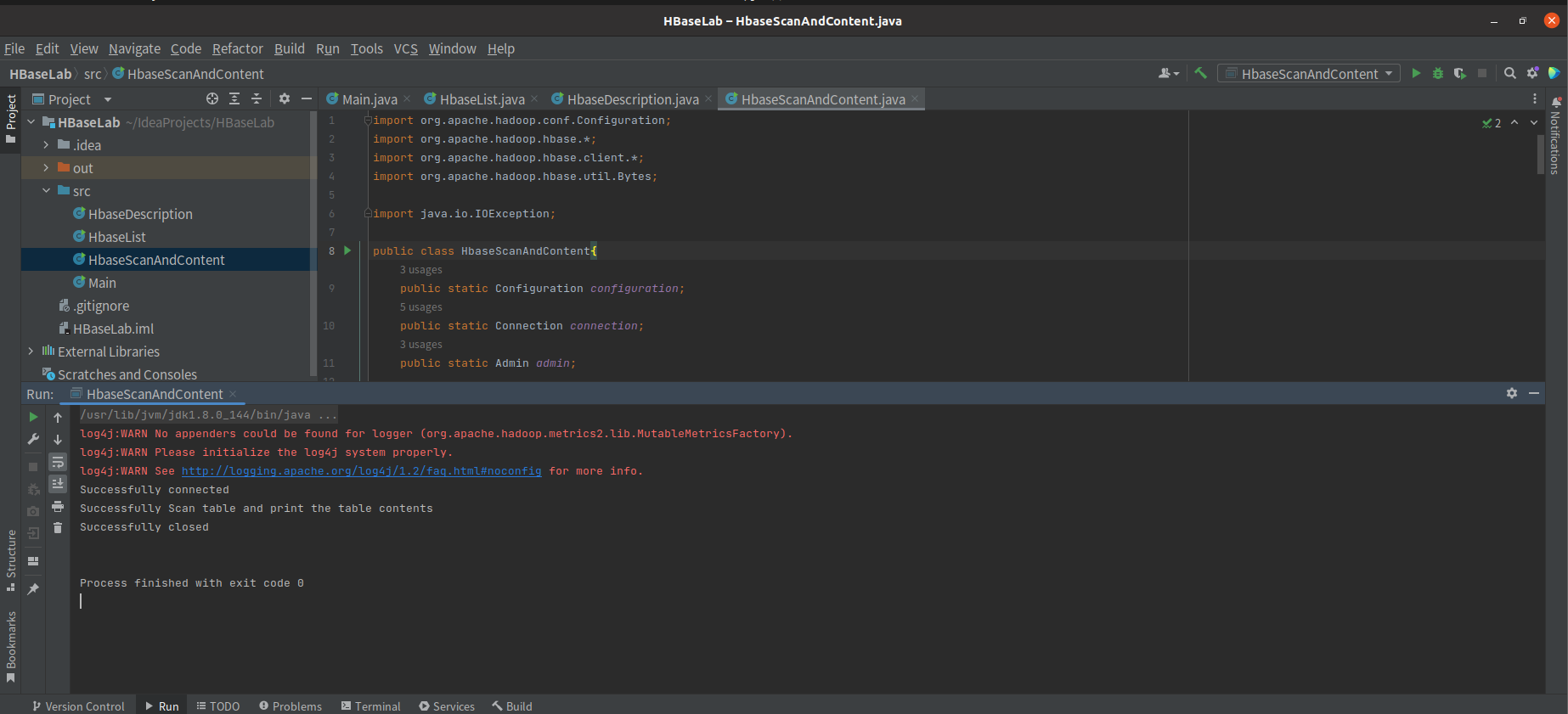Expand the .idea folder
This screenshot has height=714, width=1568.
pyautogui.click(x=47, y=145)
